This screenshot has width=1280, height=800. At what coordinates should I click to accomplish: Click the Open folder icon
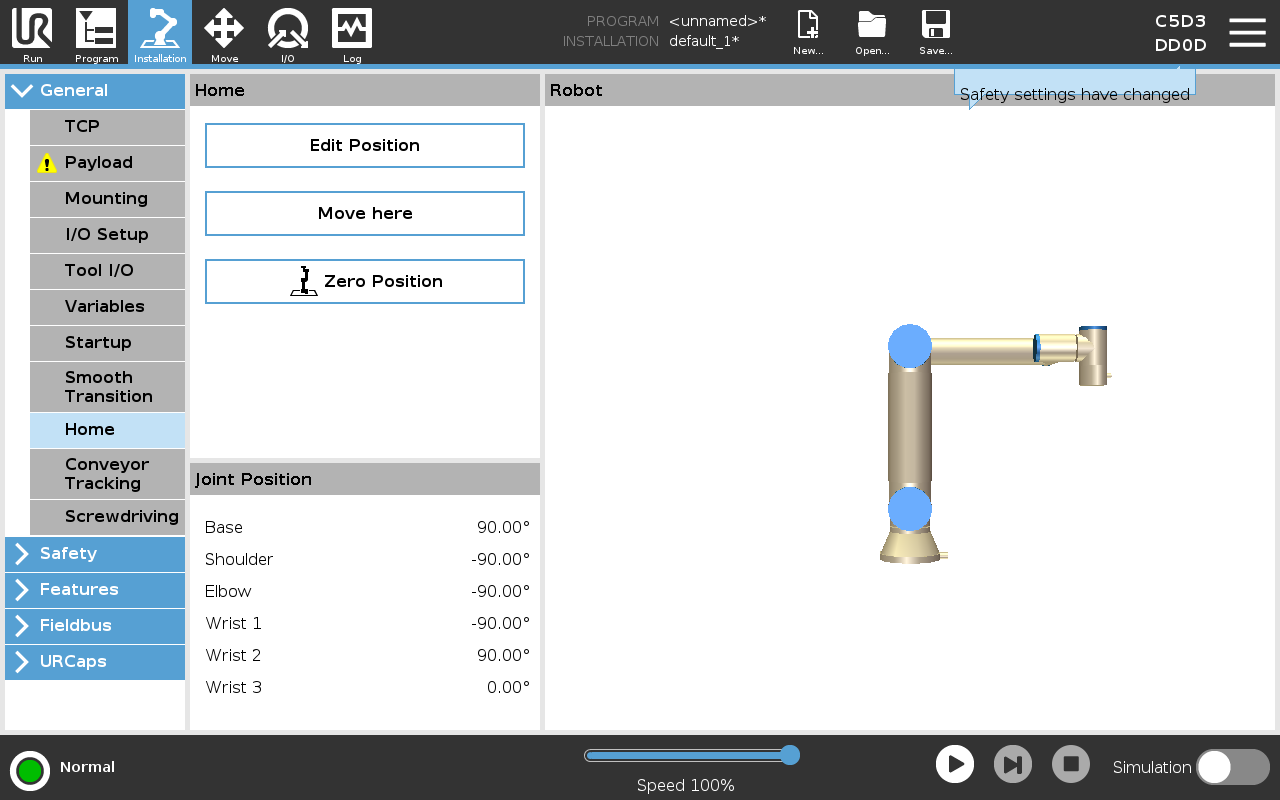(x=872, y=32)
